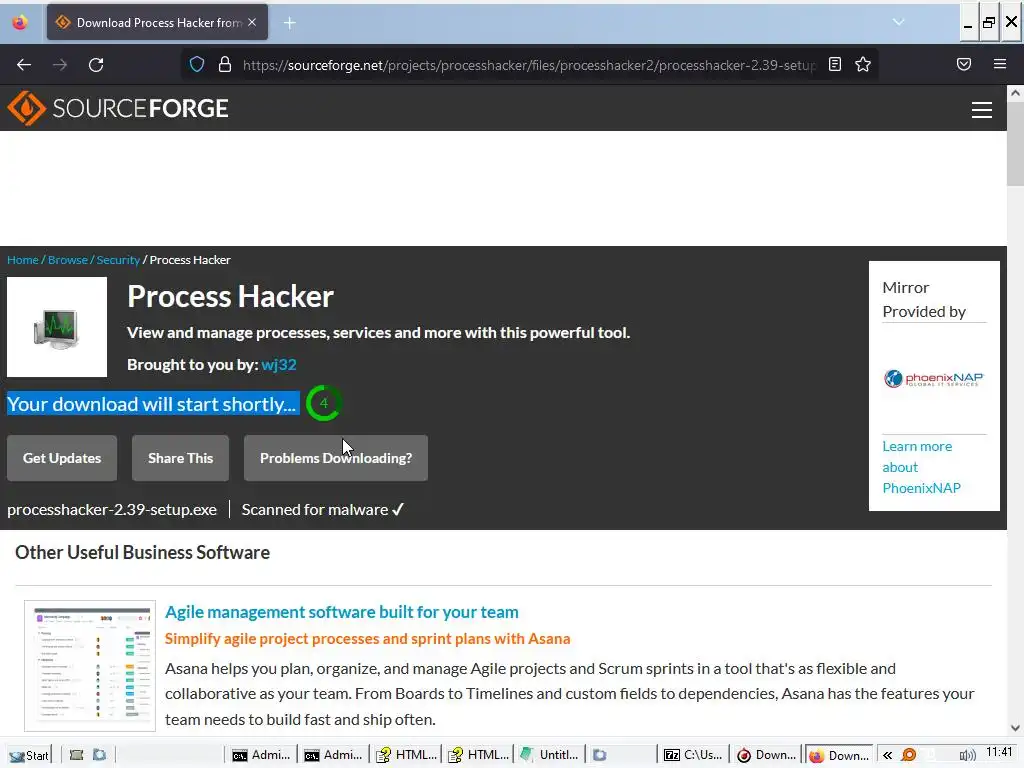This screenshot has height=768, width=1024.
Task: Click the Get Updates button
Action: (62, 458)
